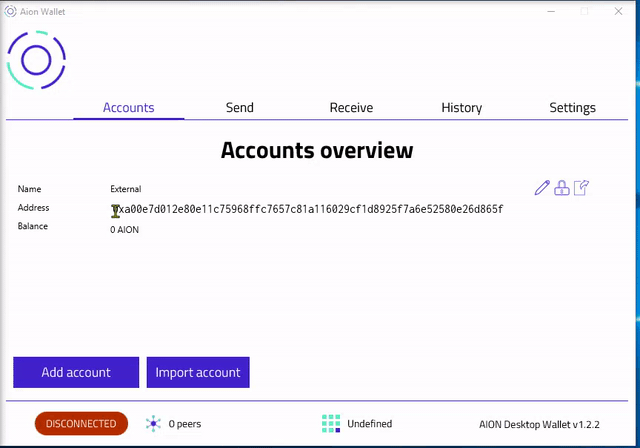Click AION Desktop Wallet v1.2.2 version text
Image resolution: width=640 pixels, height=448 pixels.
pyautogui.click(x=539, y=424)
